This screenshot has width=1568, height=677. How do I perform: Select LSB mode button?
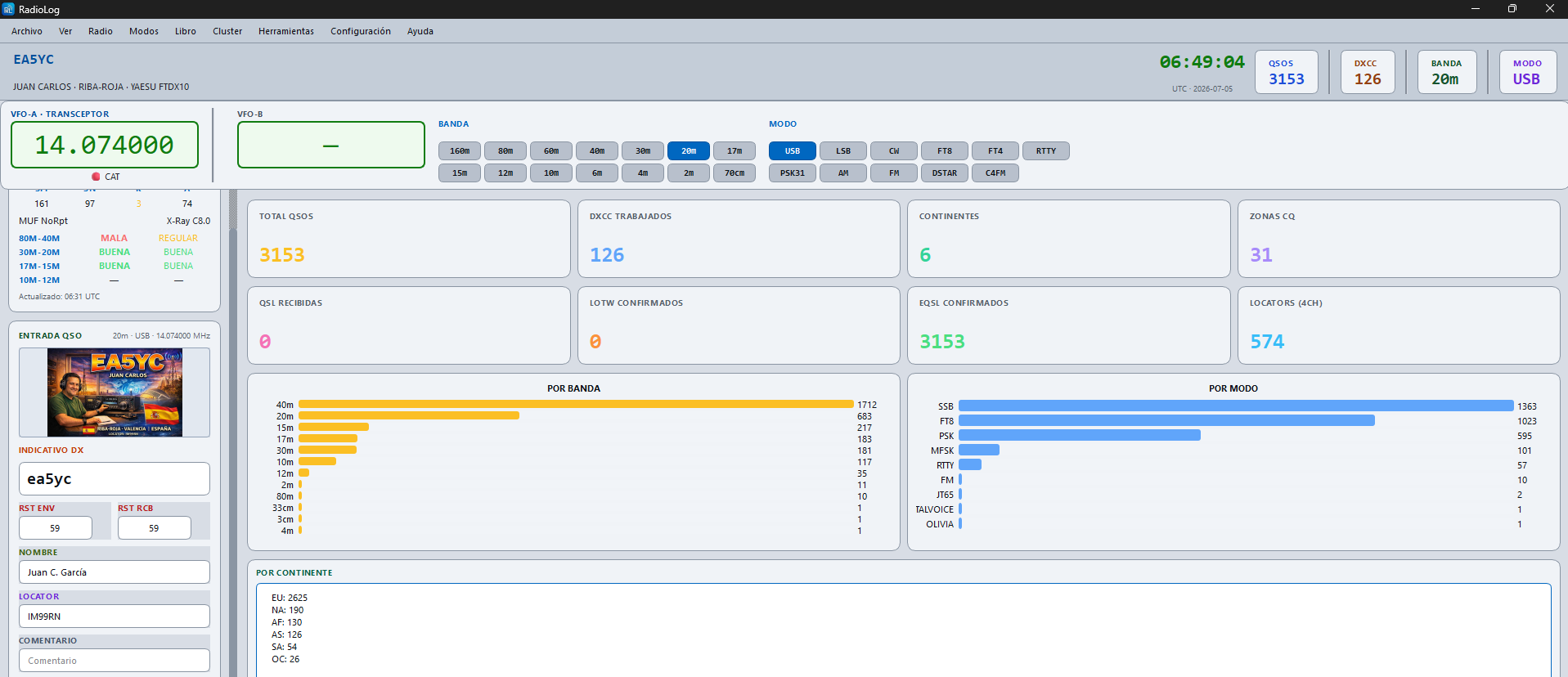pyautogui.click(x=843, y=150)
